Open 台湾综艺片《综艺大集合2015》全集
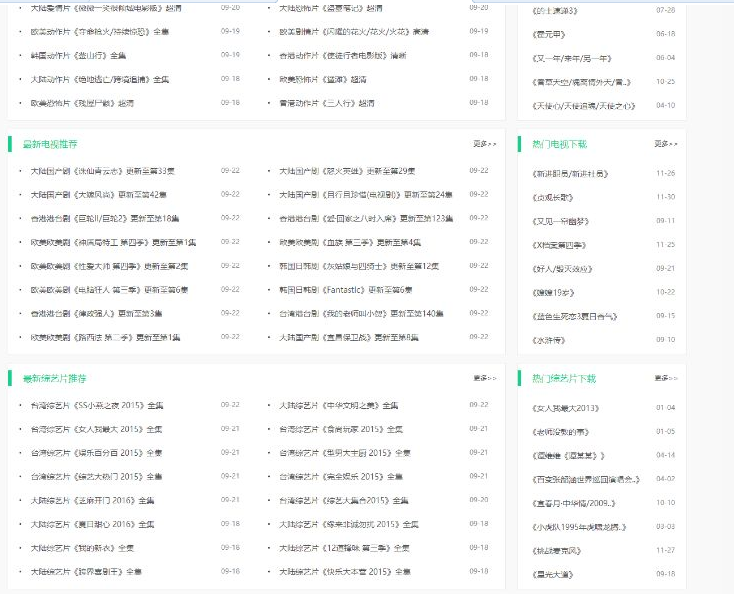 344,501
